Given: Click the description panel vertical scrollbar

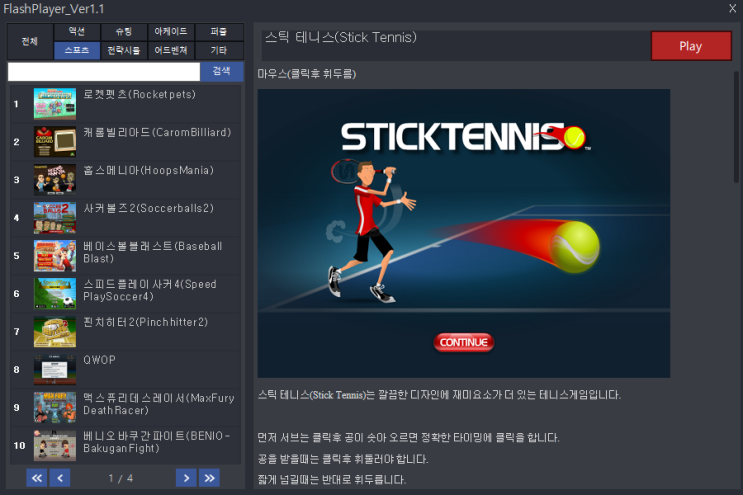Looking at the screenshot, I should pyautogui.click(x=736, y=127).
